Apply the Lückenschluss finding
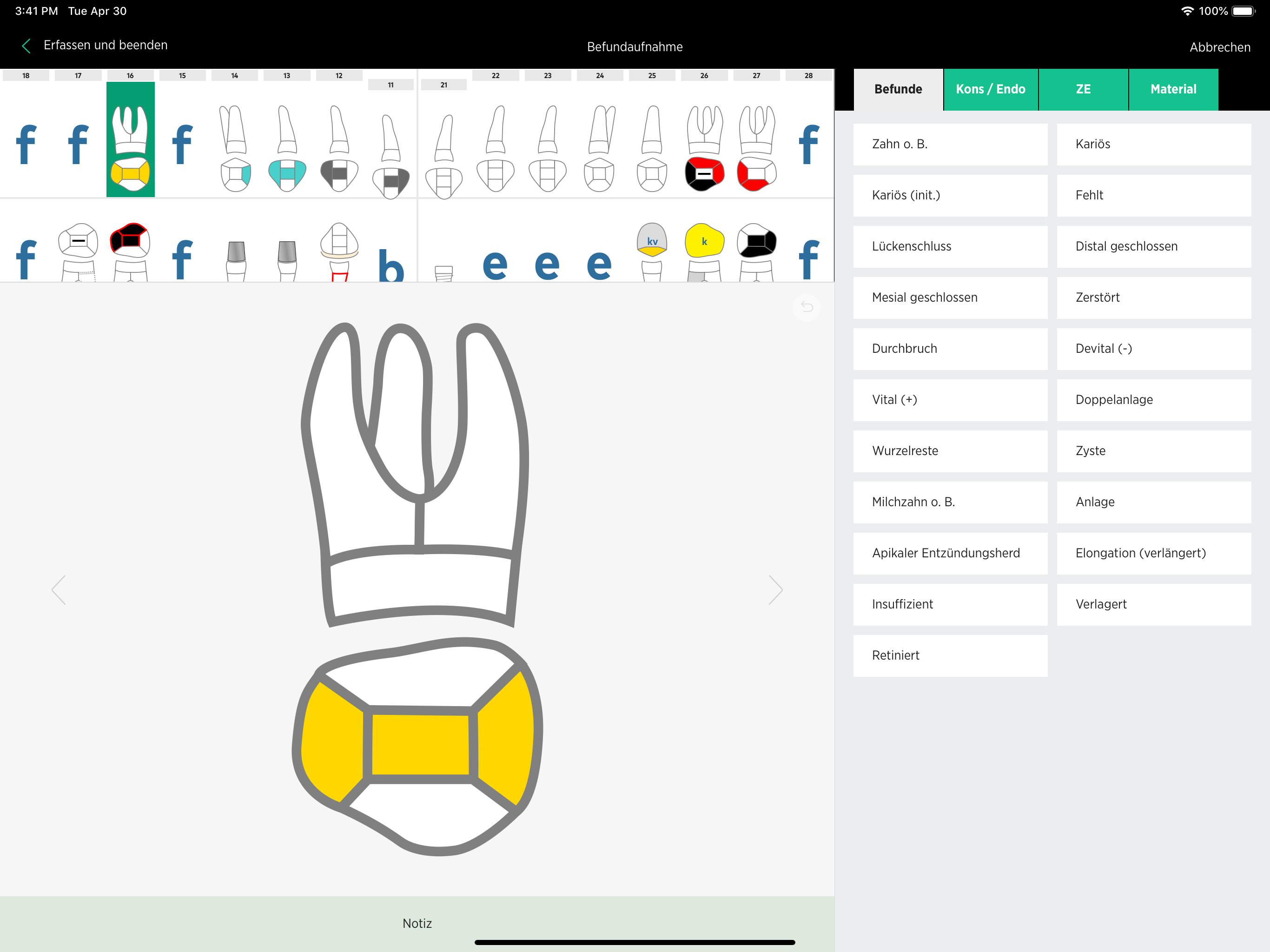This screenshot has width=1270, height=952. click(950, 247)
